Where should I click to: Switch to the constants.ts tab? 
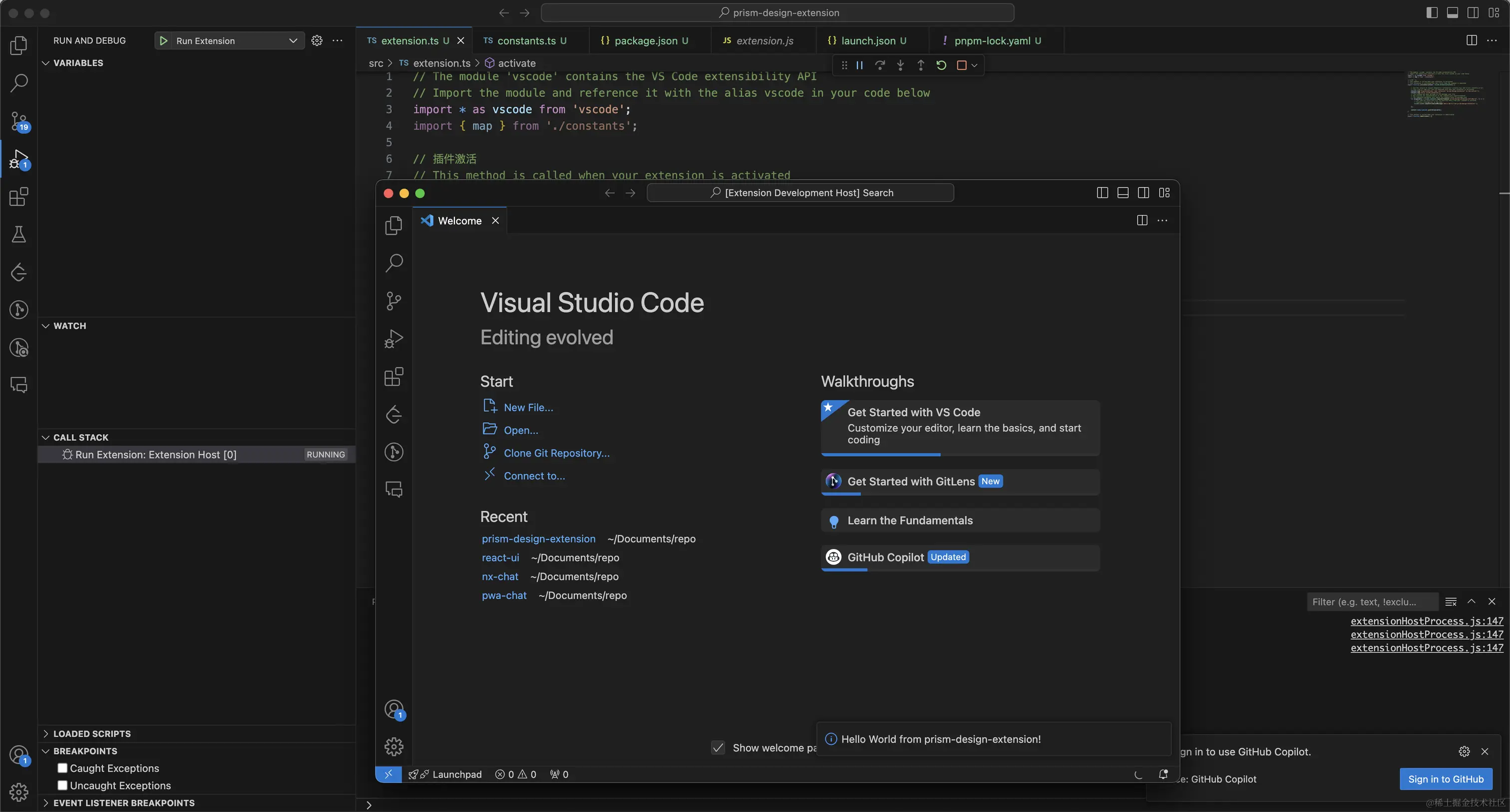[x=526, y=40]
